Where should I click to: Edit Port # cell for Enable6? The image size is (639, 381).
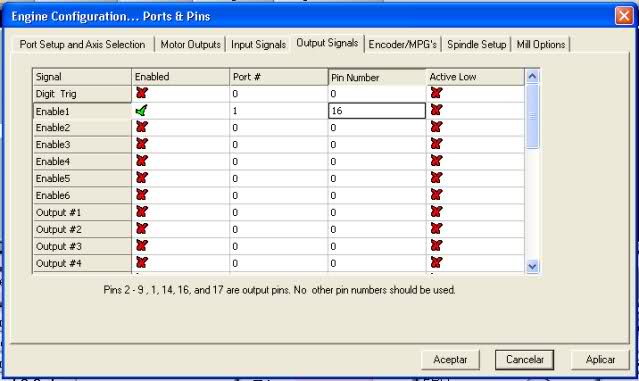[x=278, y=196]
